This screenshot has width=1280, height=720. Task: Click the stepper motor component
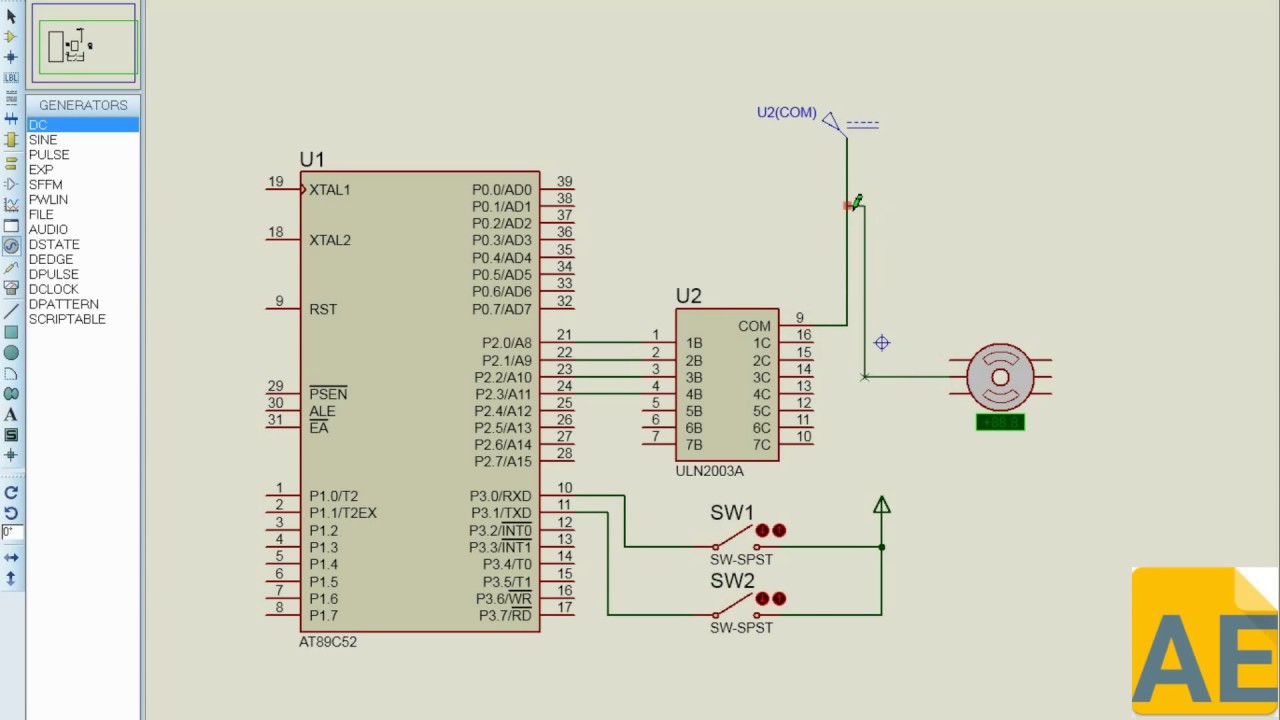[1000, 377]
